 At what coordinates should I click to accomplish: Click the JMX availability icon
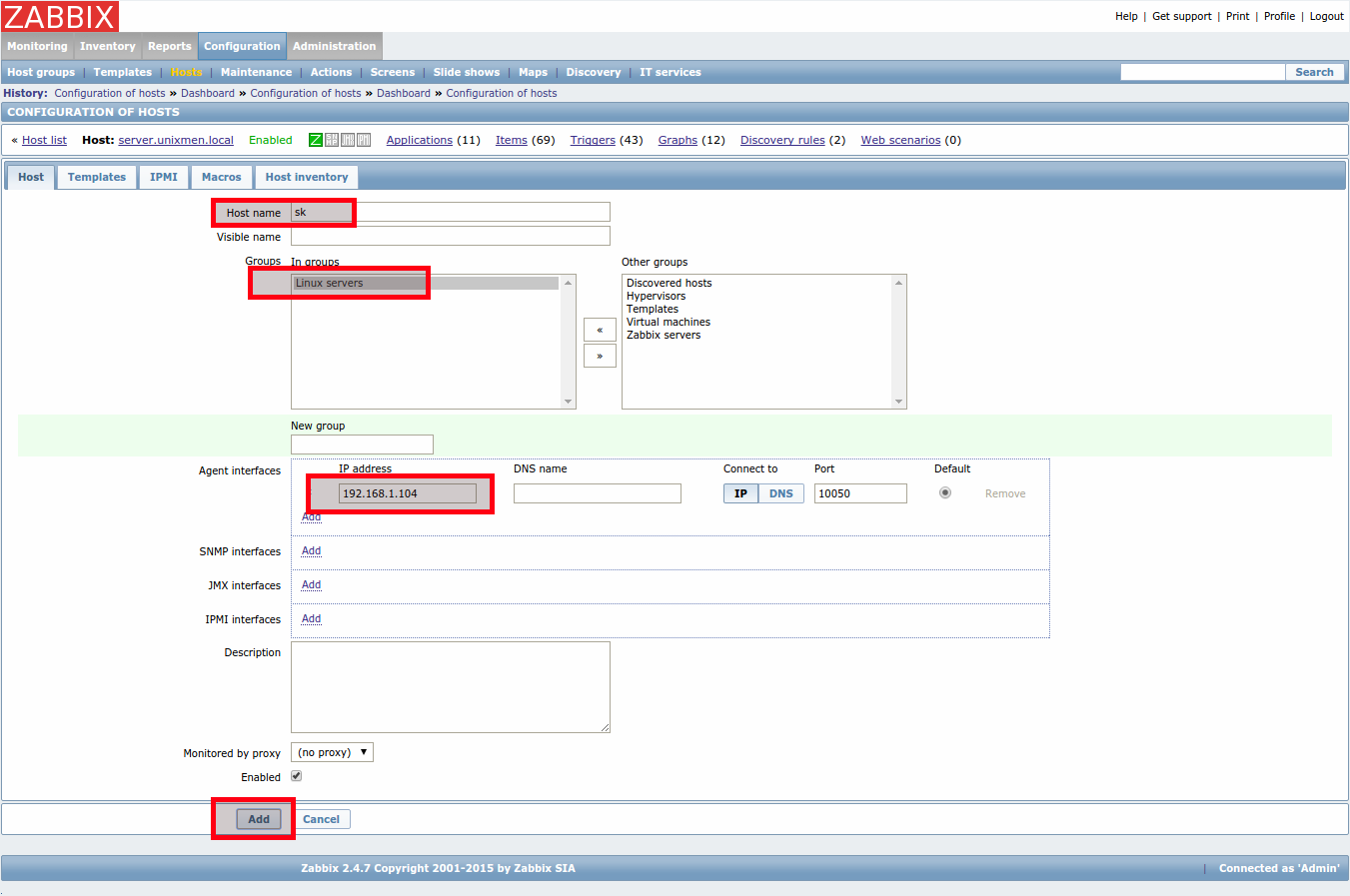(348, 140)
